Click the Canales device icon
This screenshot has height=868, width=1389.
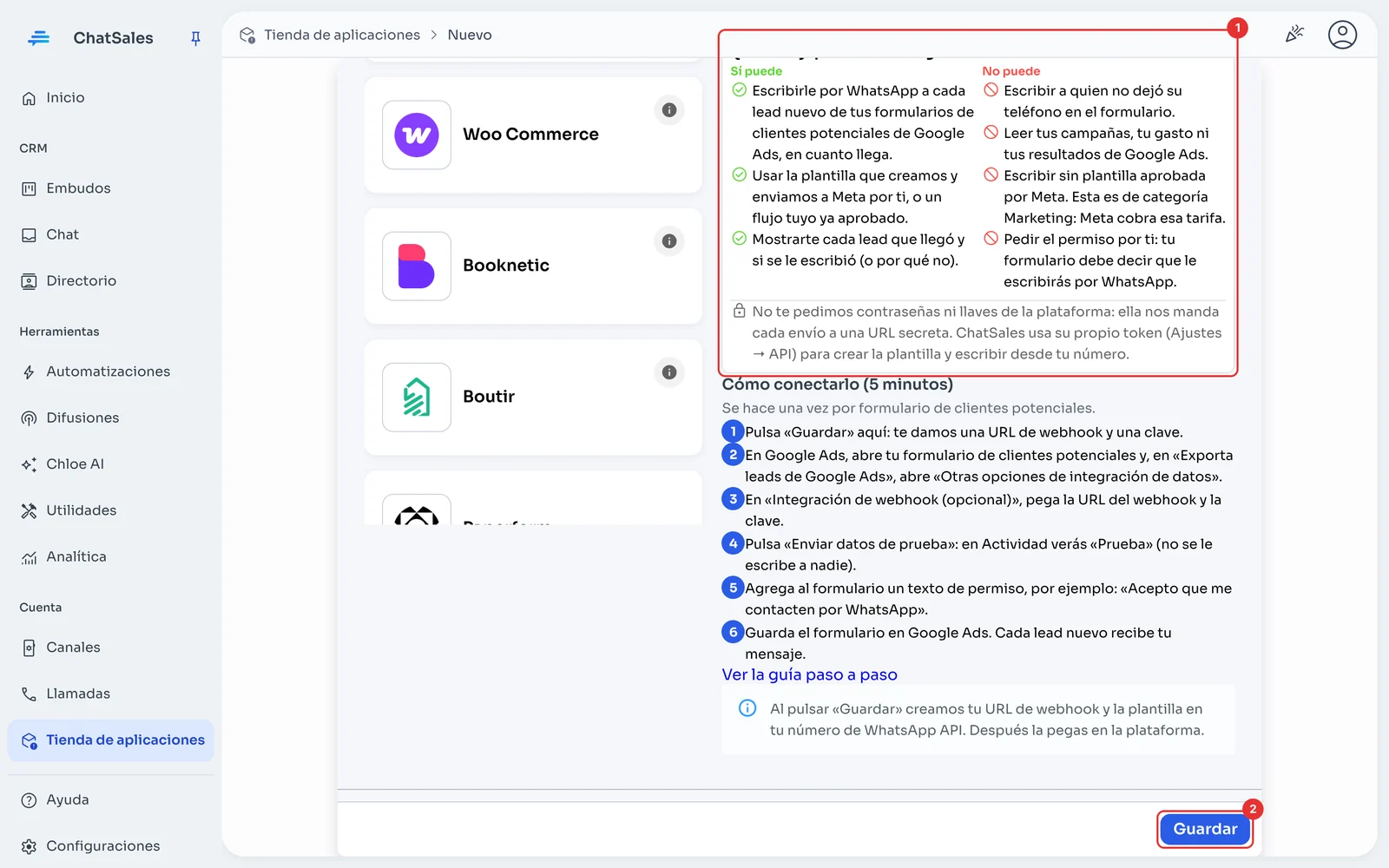(29, 648)
